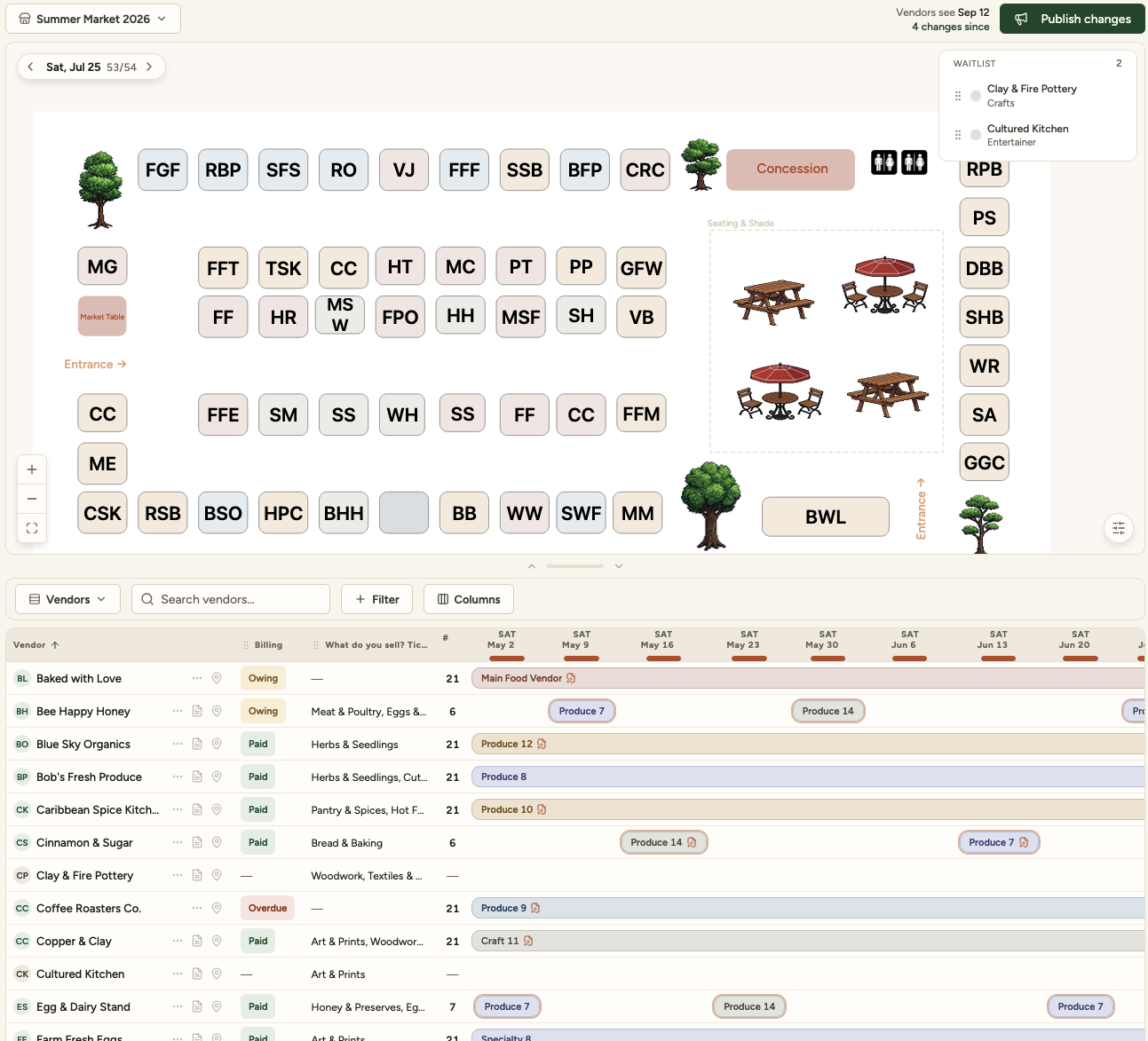Click the Owing badge for Baked with Love
Image resolution: width=1148 pixels, height=1041 pixels.
263,678
